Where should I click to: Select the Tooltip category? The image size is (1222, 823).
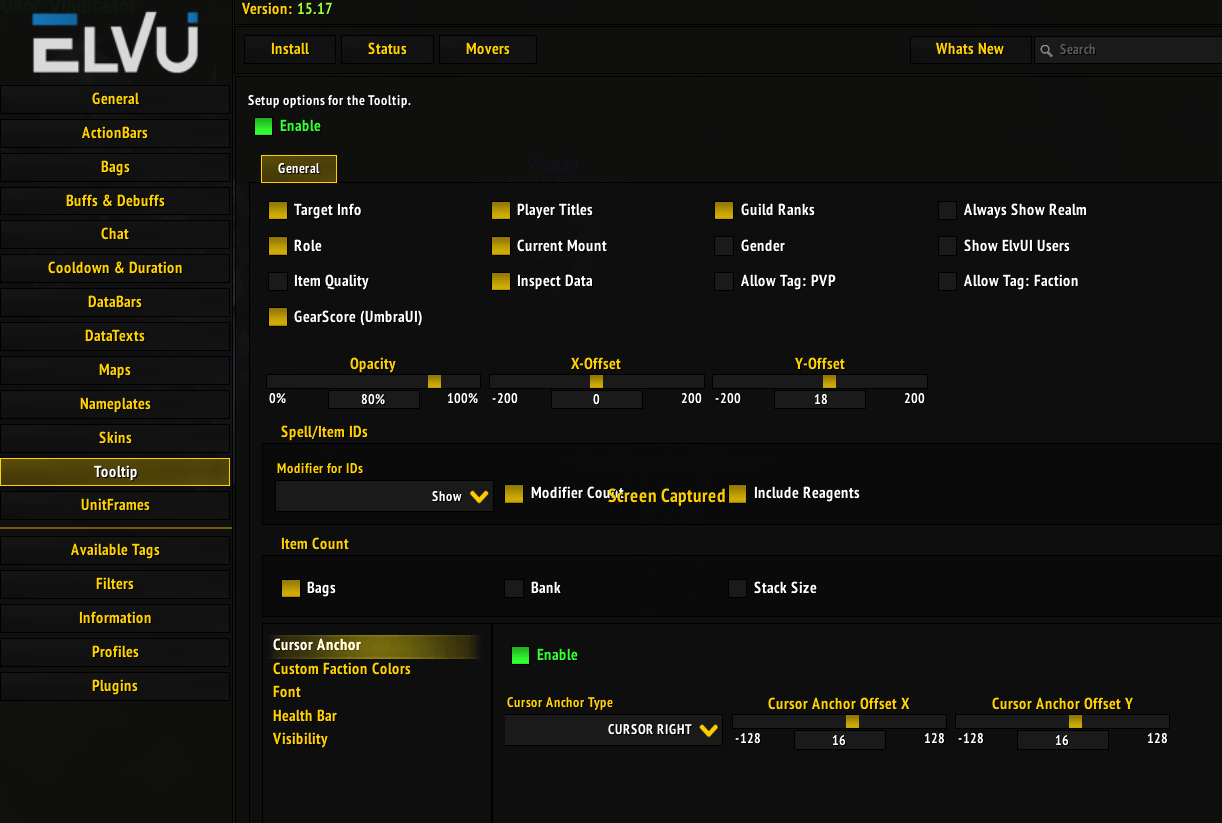click(115, 472)
